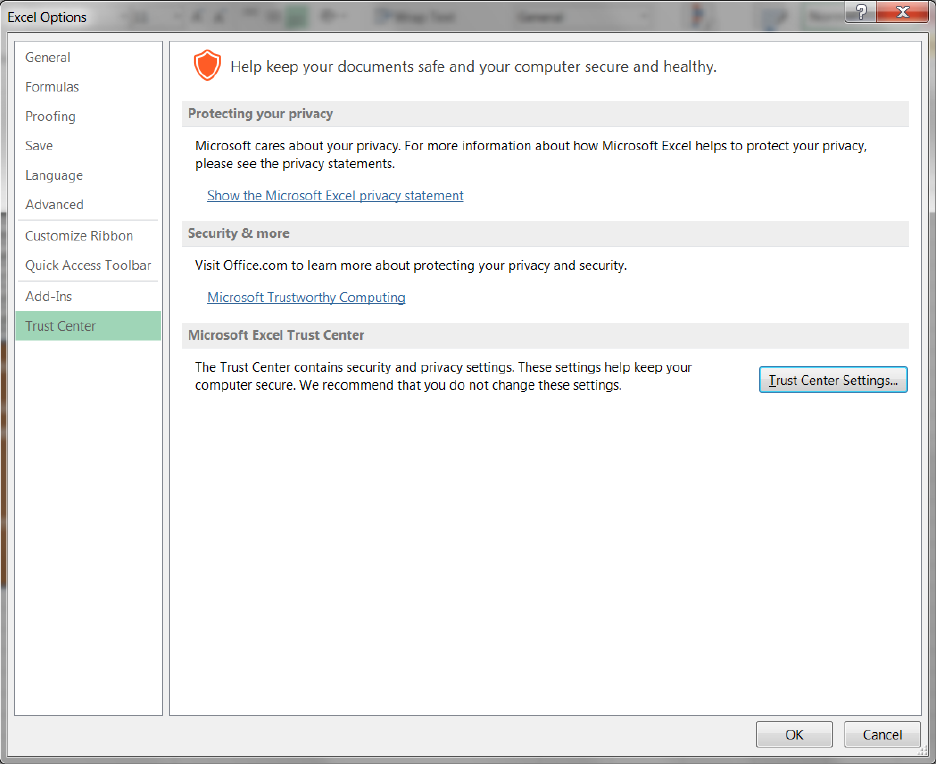This screenshot has width=936, height=764.
Task: Open the Customize Ribbon page
Action: 79,236
